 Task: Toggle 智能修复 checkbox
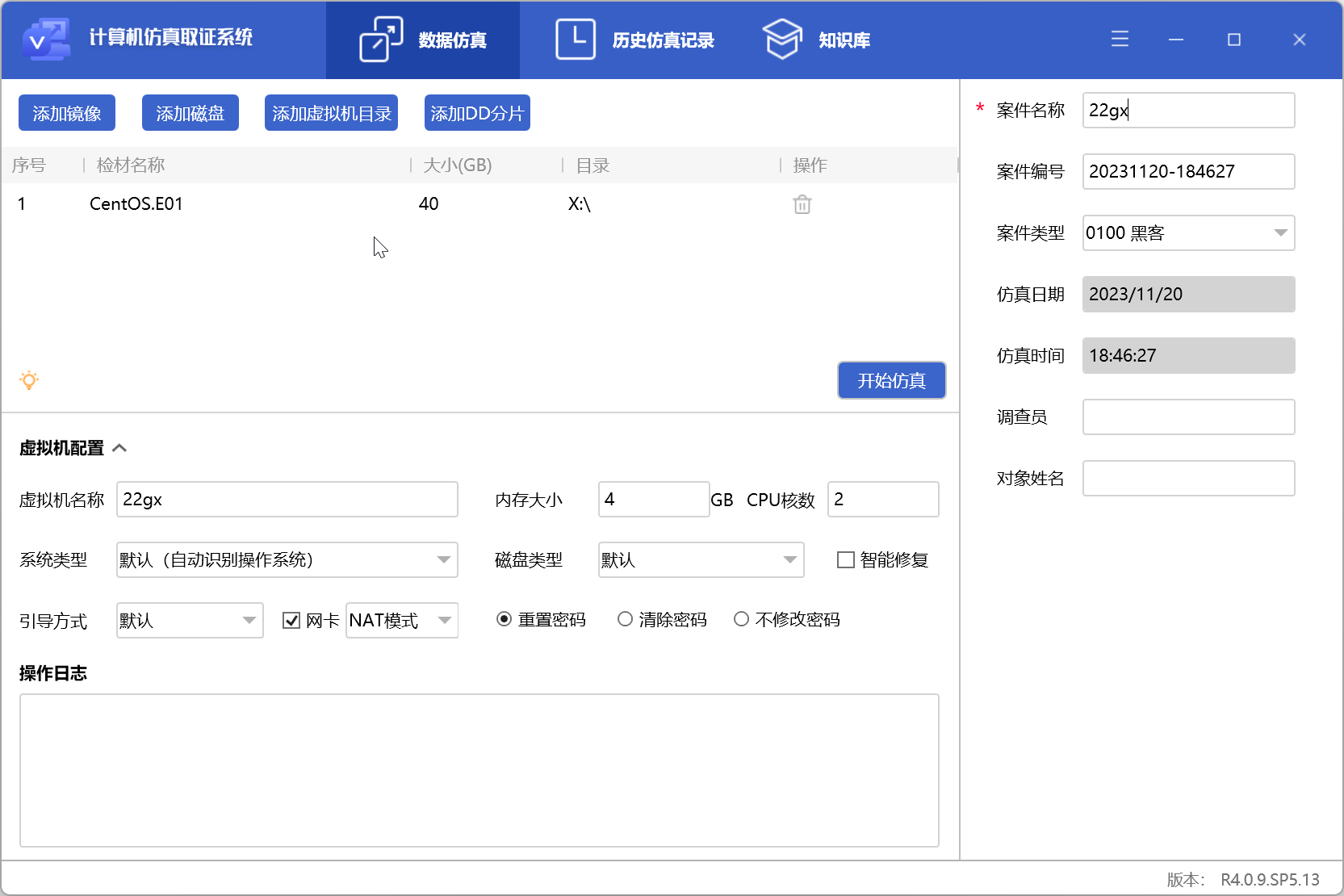[x=846, y=559]
